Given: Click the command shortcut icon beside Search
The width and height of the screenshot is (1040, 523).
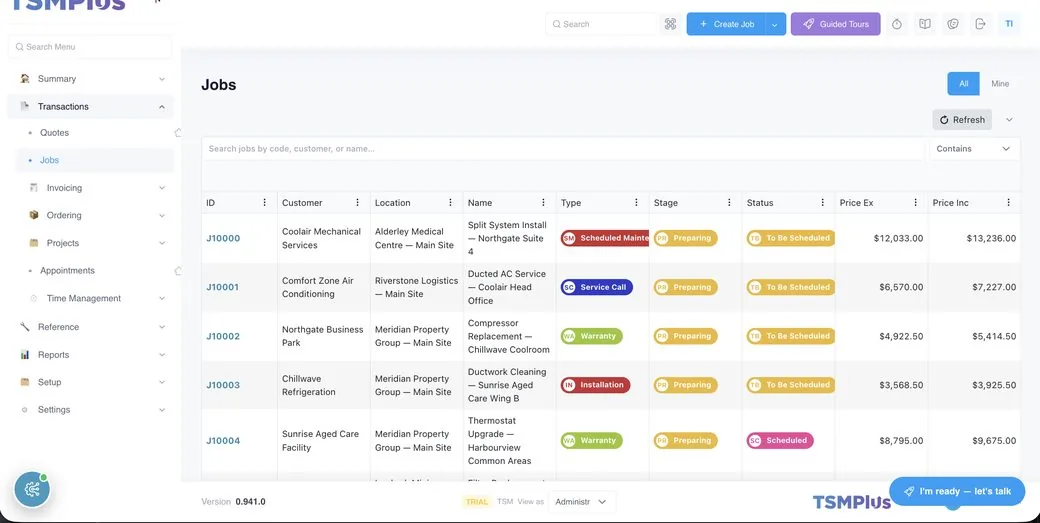Looking at the screenshot, I should click(x=670, y=24).
